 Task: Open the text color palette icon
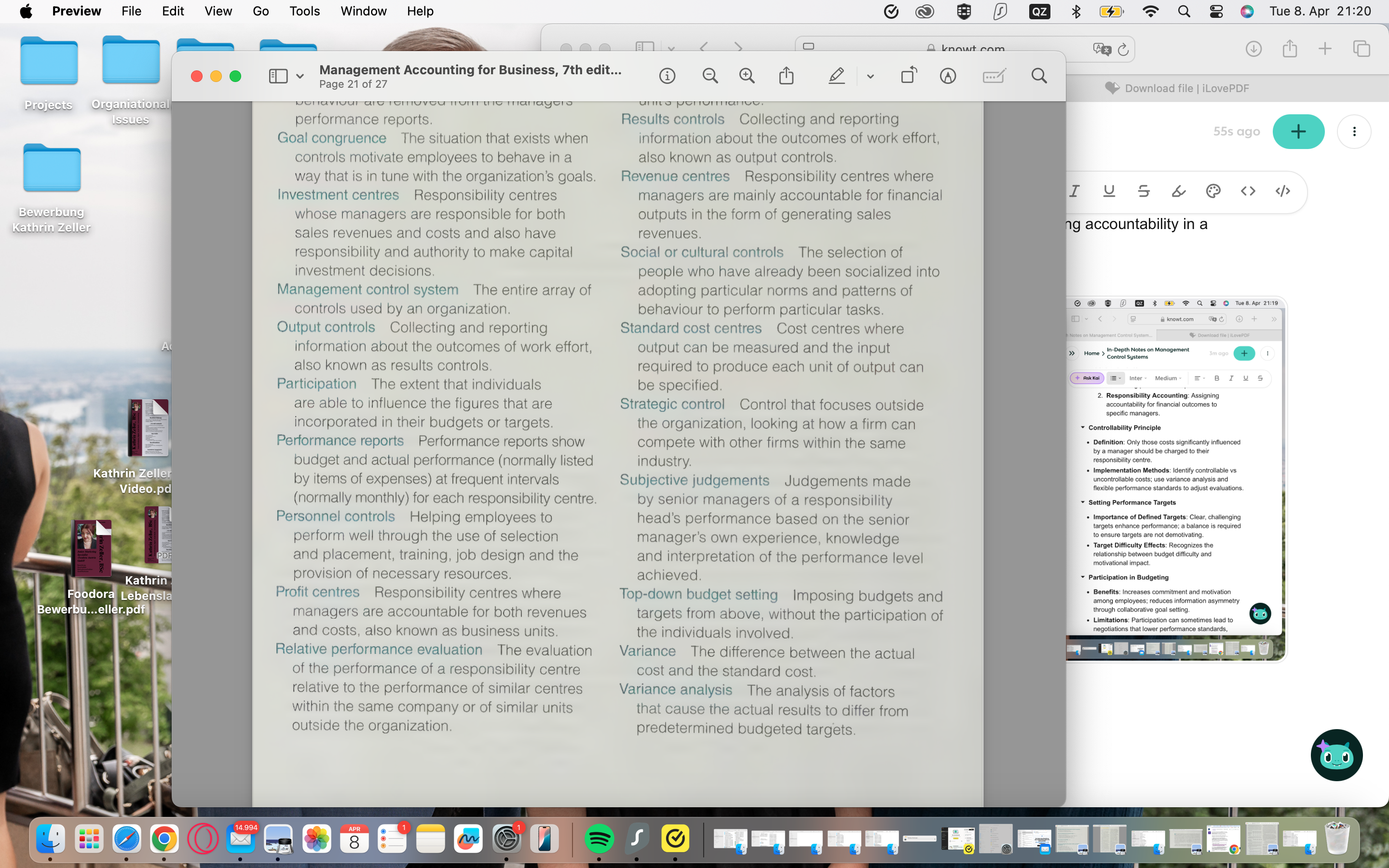pos(1213,191)
